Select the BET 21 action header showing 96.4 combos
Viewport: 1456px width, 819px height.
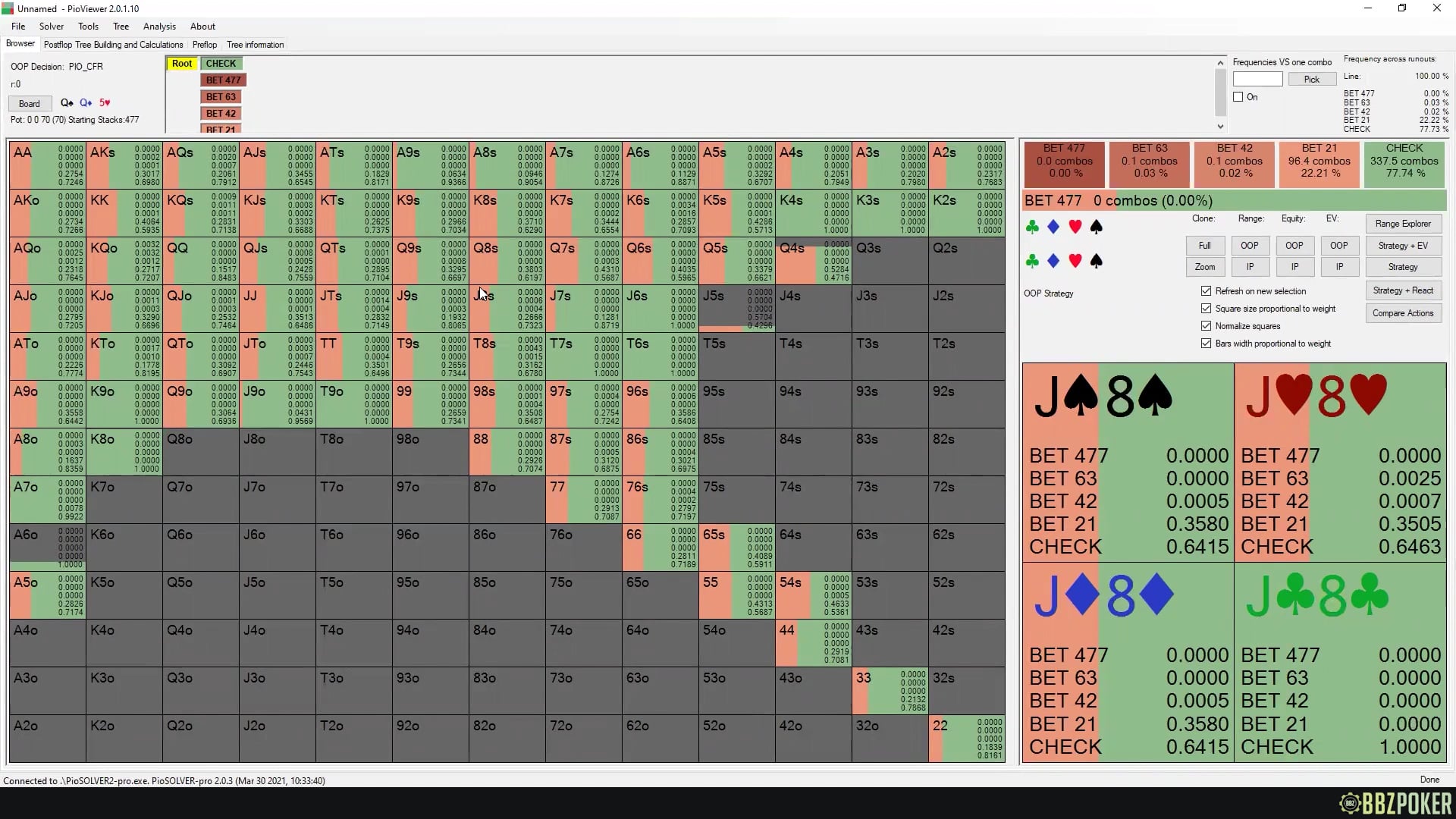(x=1319, y=164)
